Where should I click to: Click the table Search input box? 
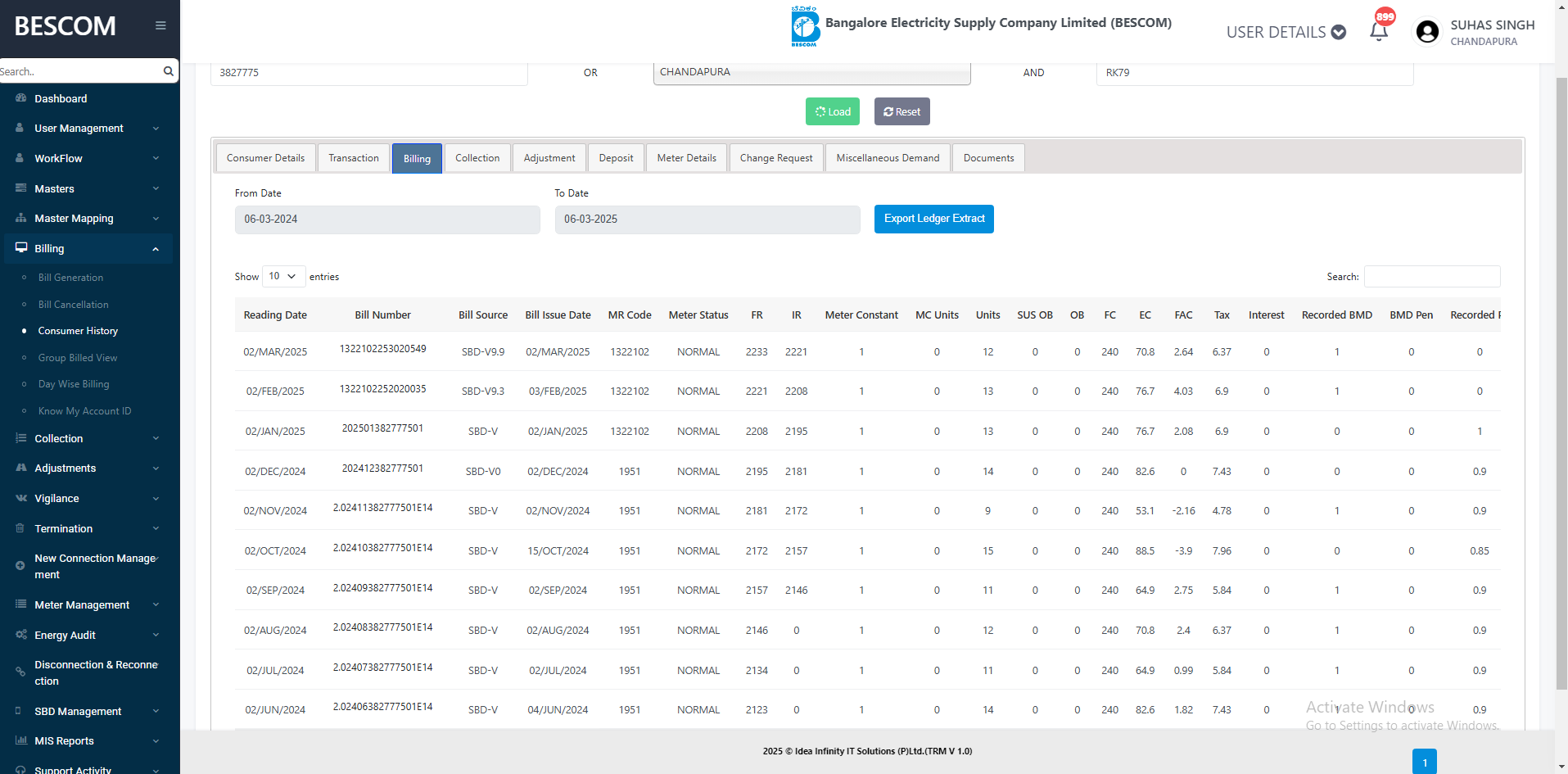pos(1432,277)
